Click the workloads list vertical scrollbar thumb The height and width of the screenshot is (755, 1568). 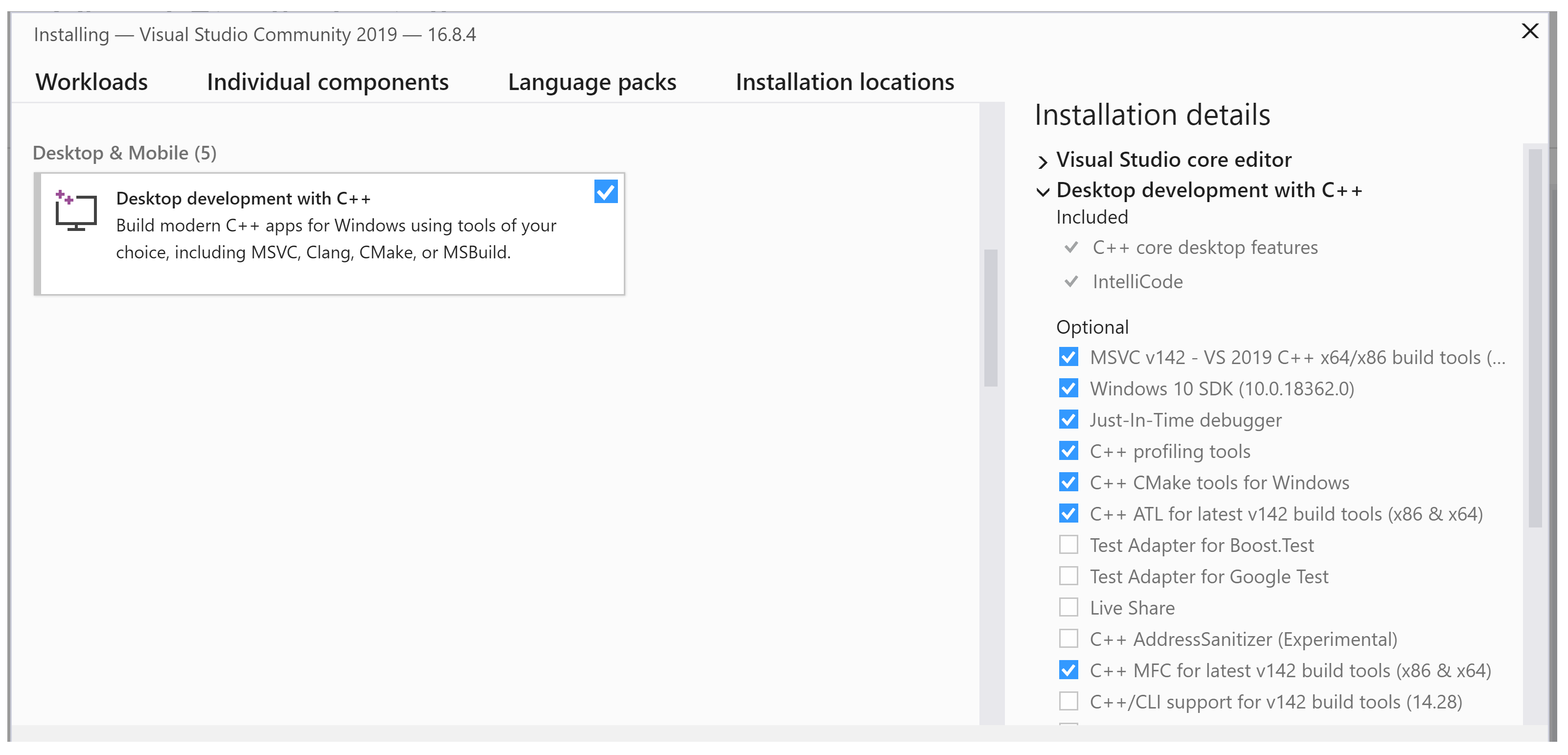(991, 318)
